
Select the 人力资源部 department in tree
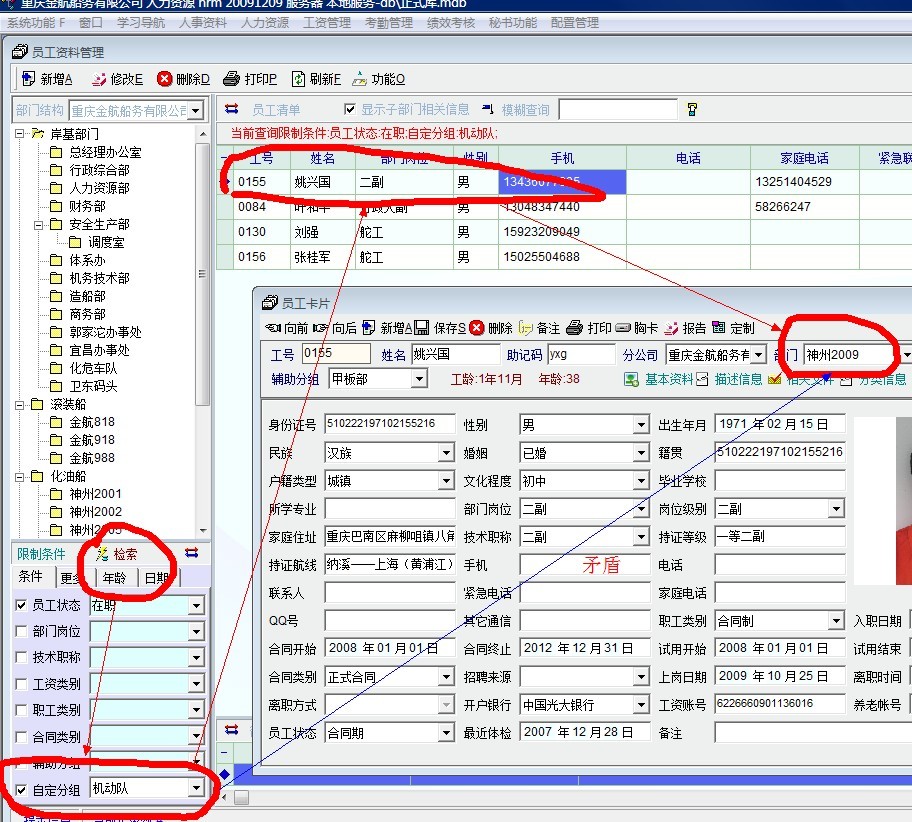pyautogui.click(x=98, y=188)
